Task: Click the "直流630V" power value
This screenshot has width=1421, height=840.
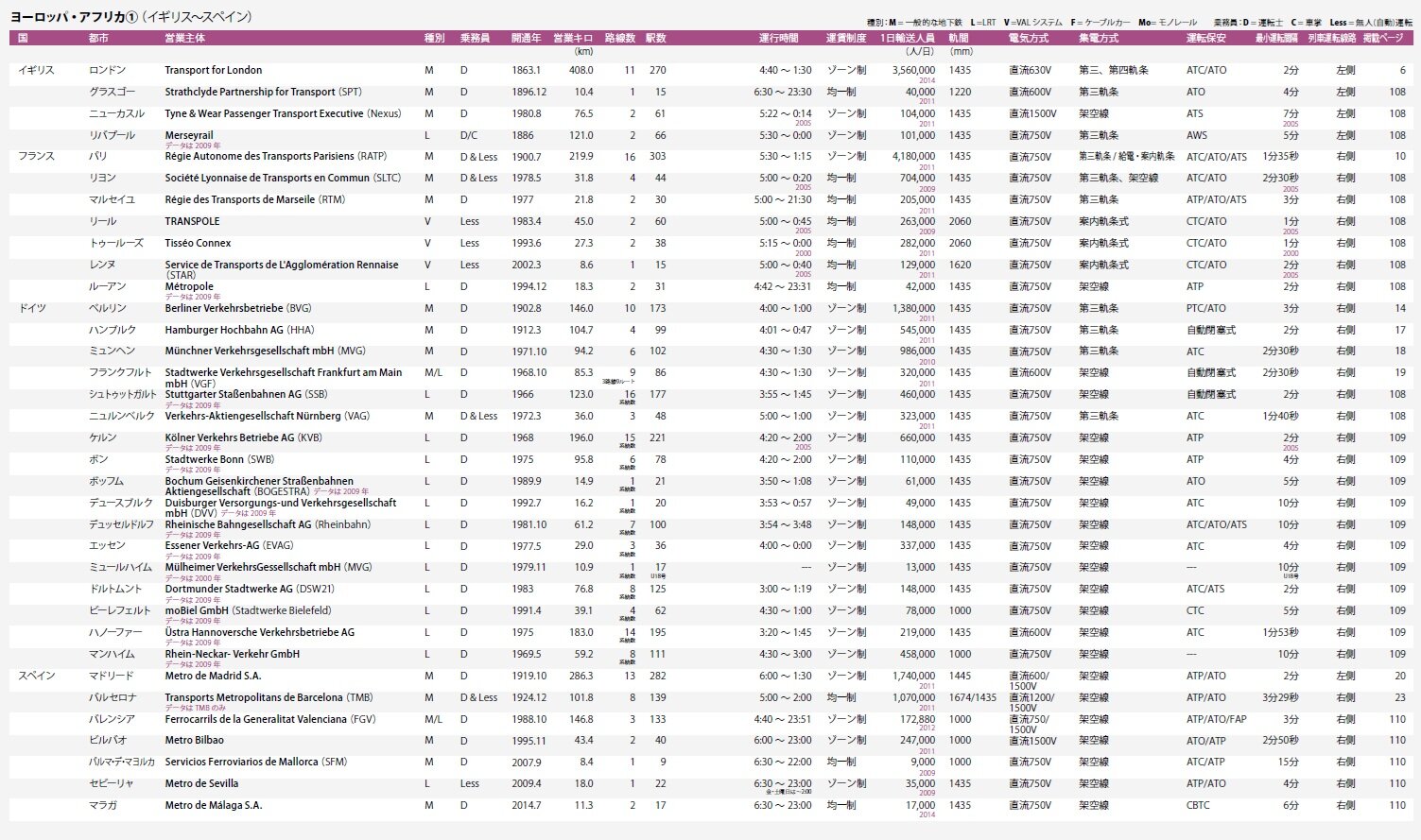Action: [1030, 71]
